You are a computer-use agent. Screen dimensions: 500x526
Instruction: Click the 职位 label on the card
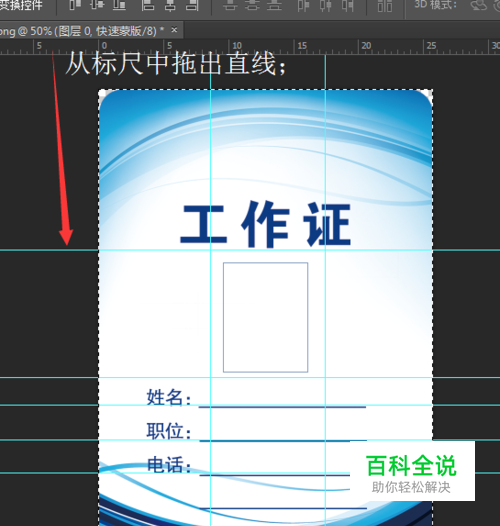pyautogui.click(x=169, y=431)
